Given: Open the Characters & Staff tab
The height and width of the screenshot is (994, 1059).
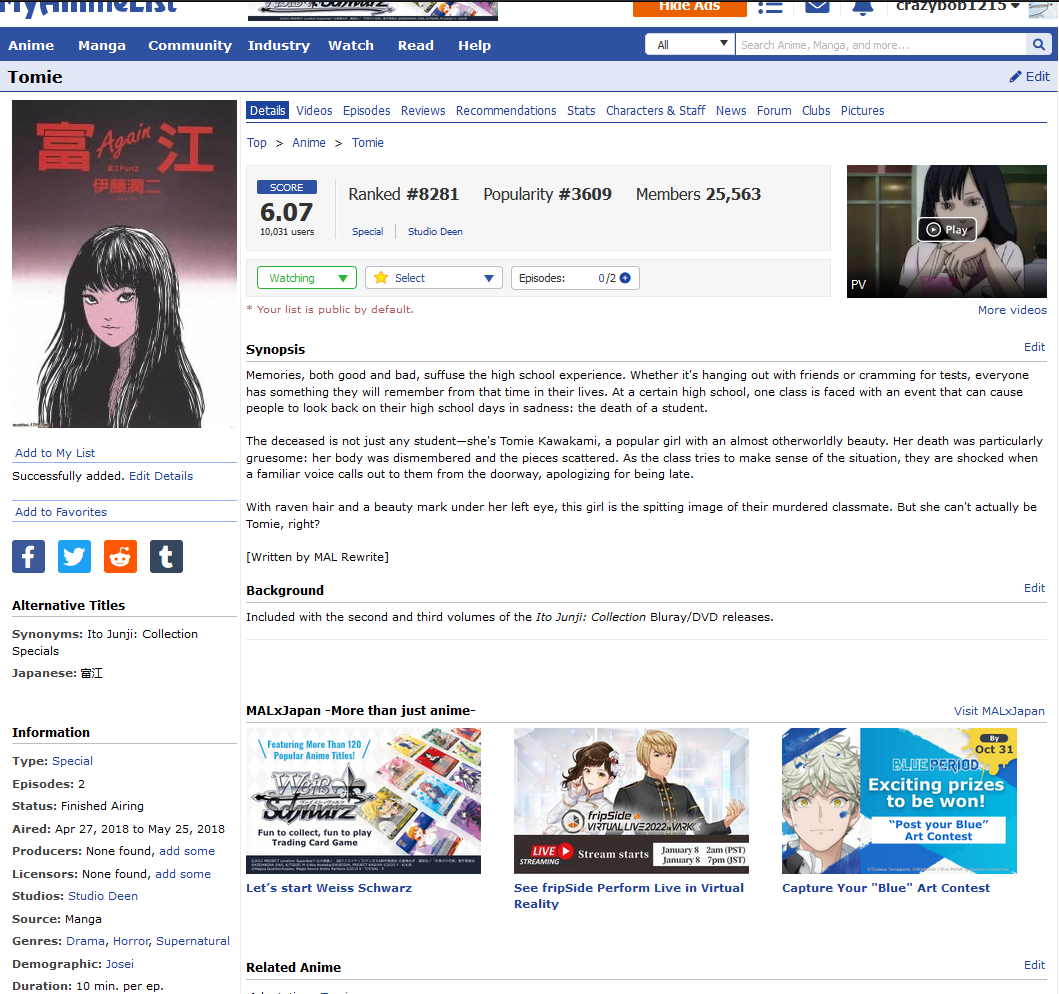Looking at the screenshot, I should click(655, 111).
